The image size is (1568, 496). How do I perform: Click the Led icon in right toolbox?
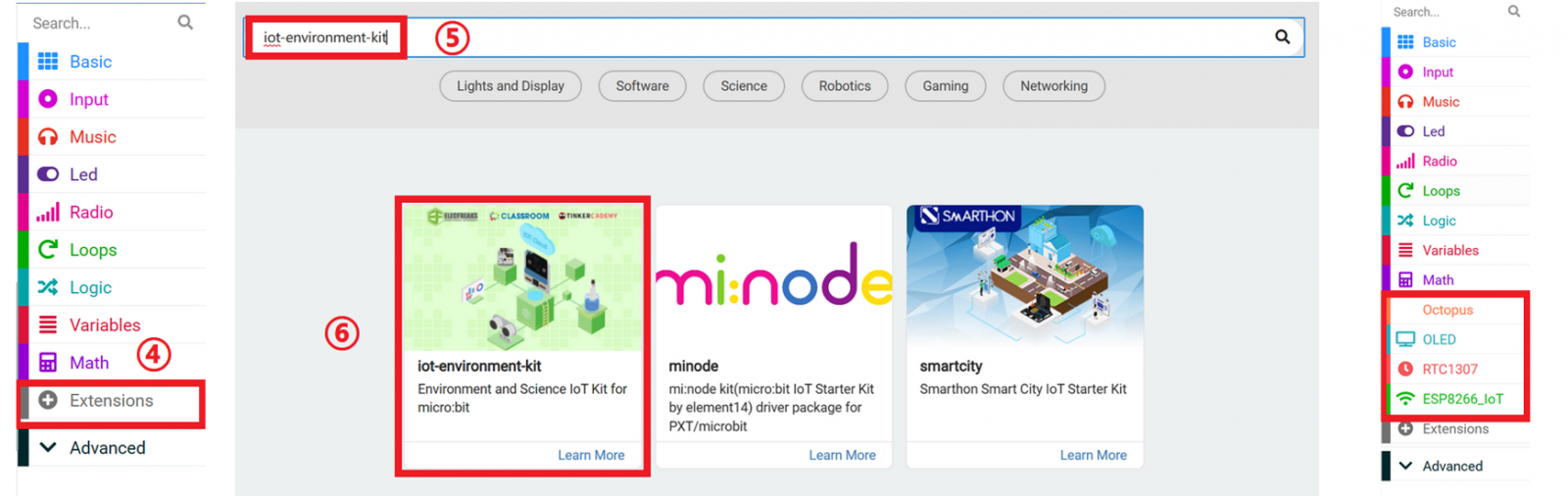1405,131
